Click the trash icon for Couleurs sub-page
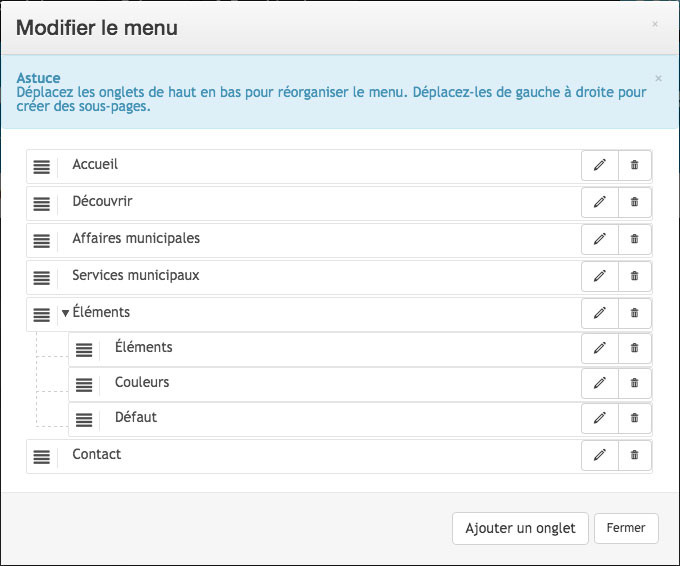The width and height of the screenshot is (680, 566). pos(634,383)
